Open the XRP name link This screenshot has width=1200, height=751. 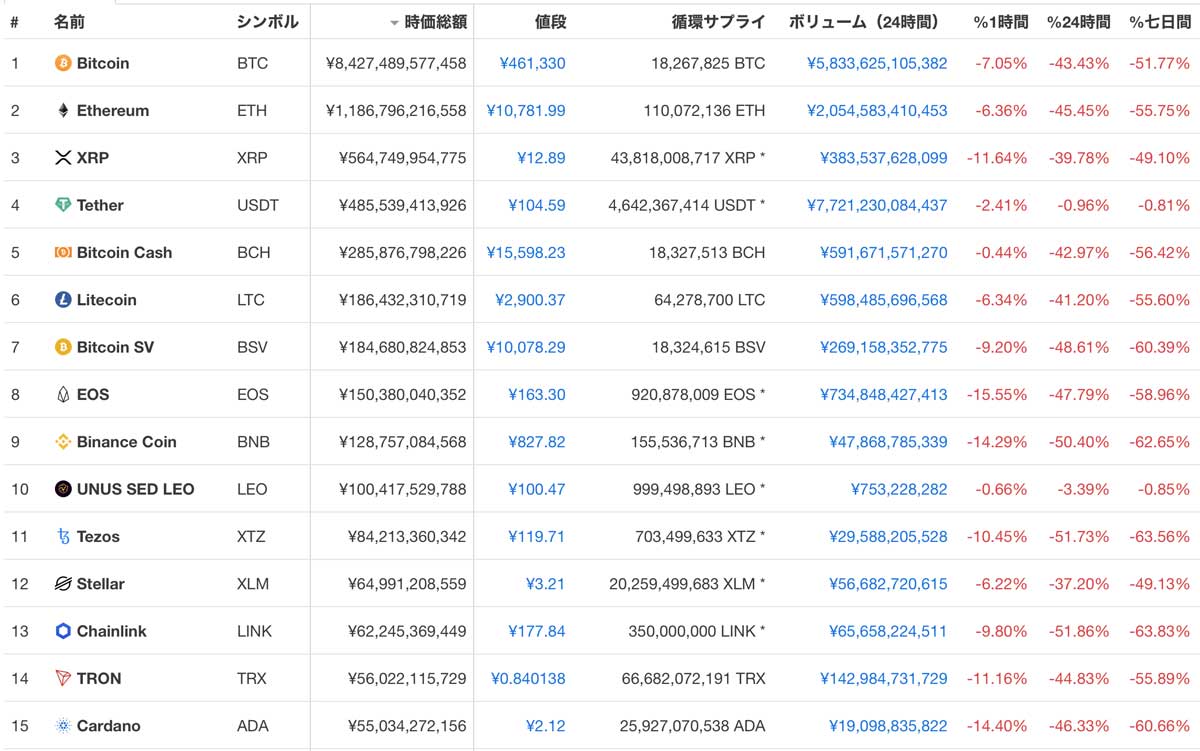coord(93,158)
